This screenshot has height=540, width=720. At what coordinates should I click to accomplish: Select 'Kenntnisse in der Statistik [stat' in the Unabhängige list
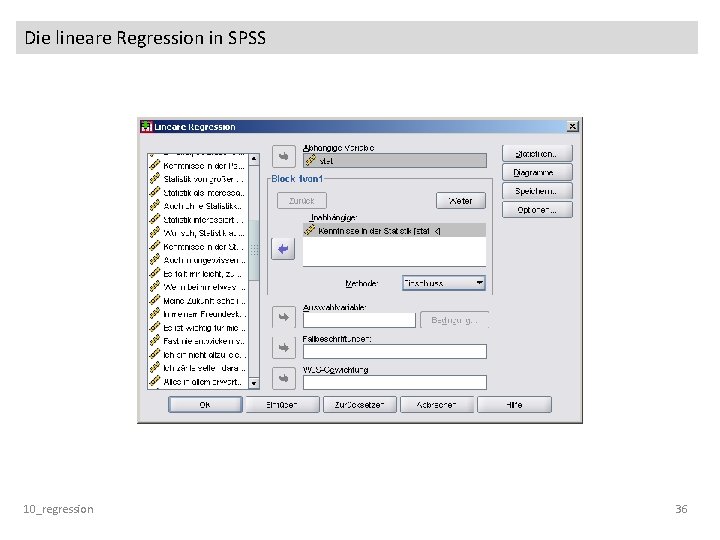pos(394,231)
